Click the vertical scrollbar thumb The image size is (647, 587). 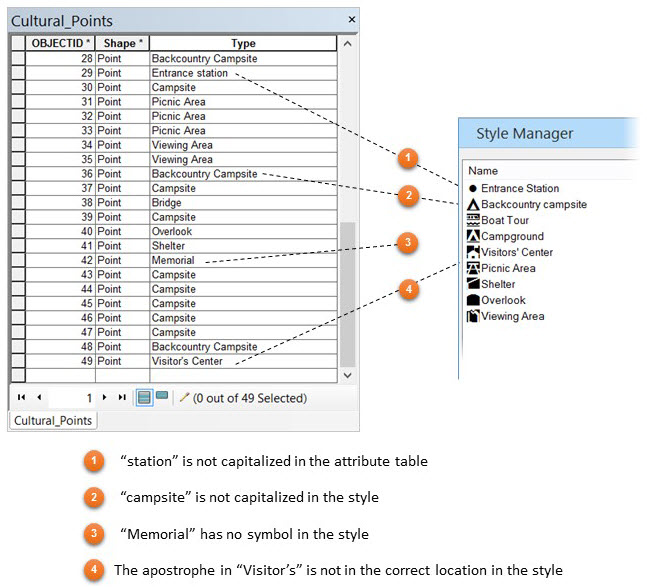click(347, 295)
